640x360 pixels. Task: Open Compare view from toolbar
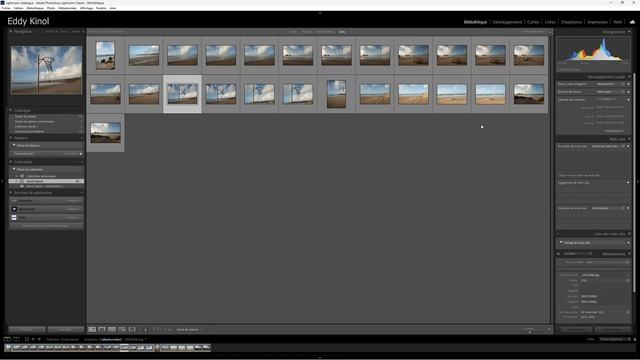point(111,329)
